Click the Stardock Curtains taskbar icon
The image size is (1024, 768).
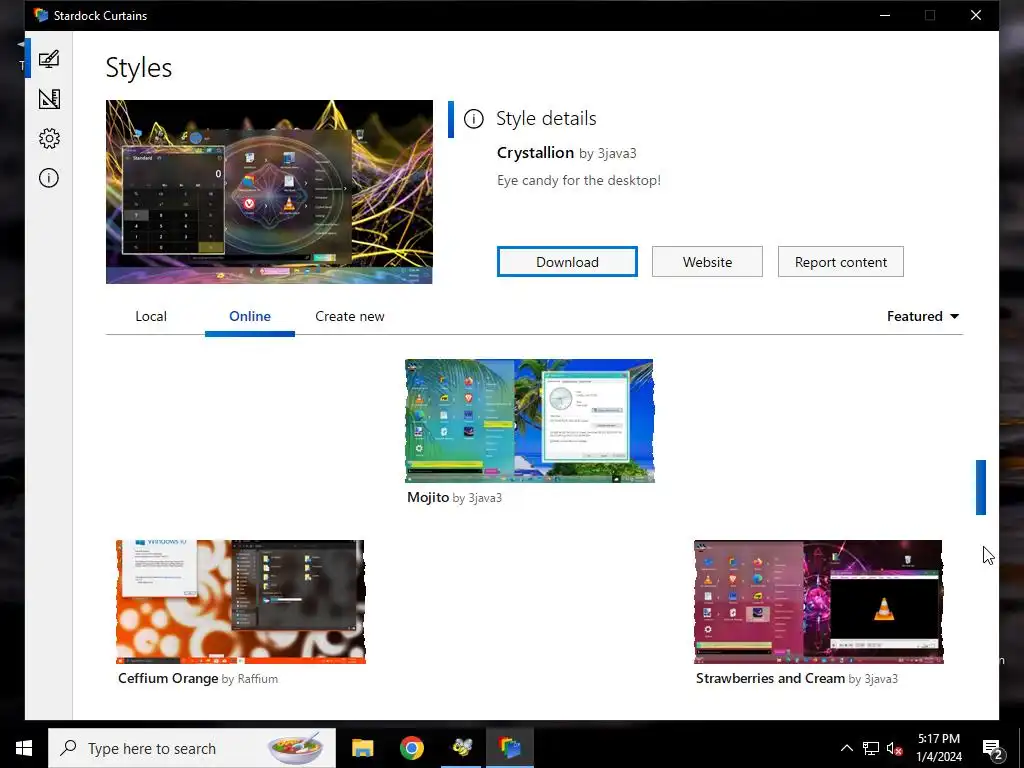tap(509, 748)
